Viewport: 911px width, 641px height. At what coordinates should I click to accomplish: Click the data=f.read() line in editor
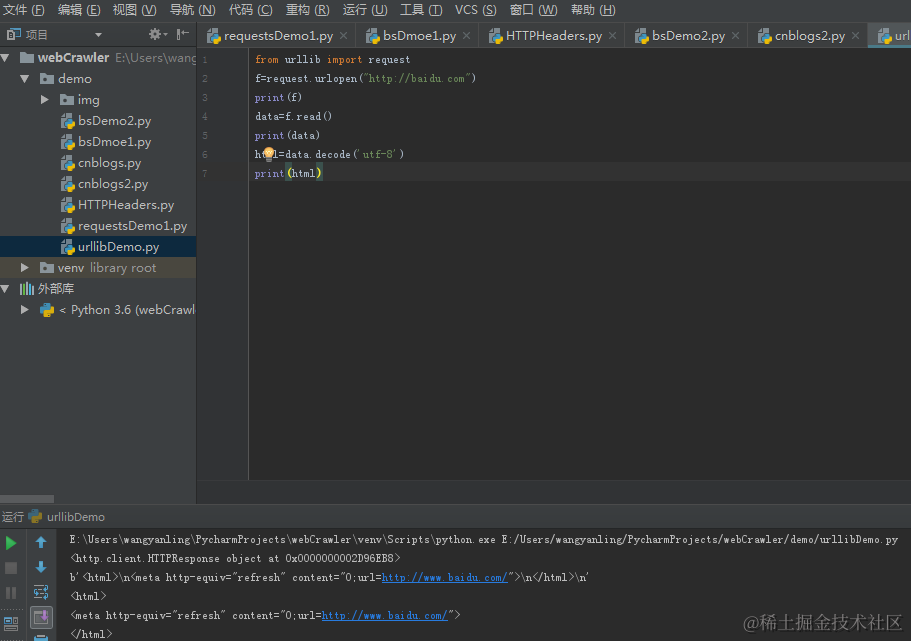pos(293,116)
